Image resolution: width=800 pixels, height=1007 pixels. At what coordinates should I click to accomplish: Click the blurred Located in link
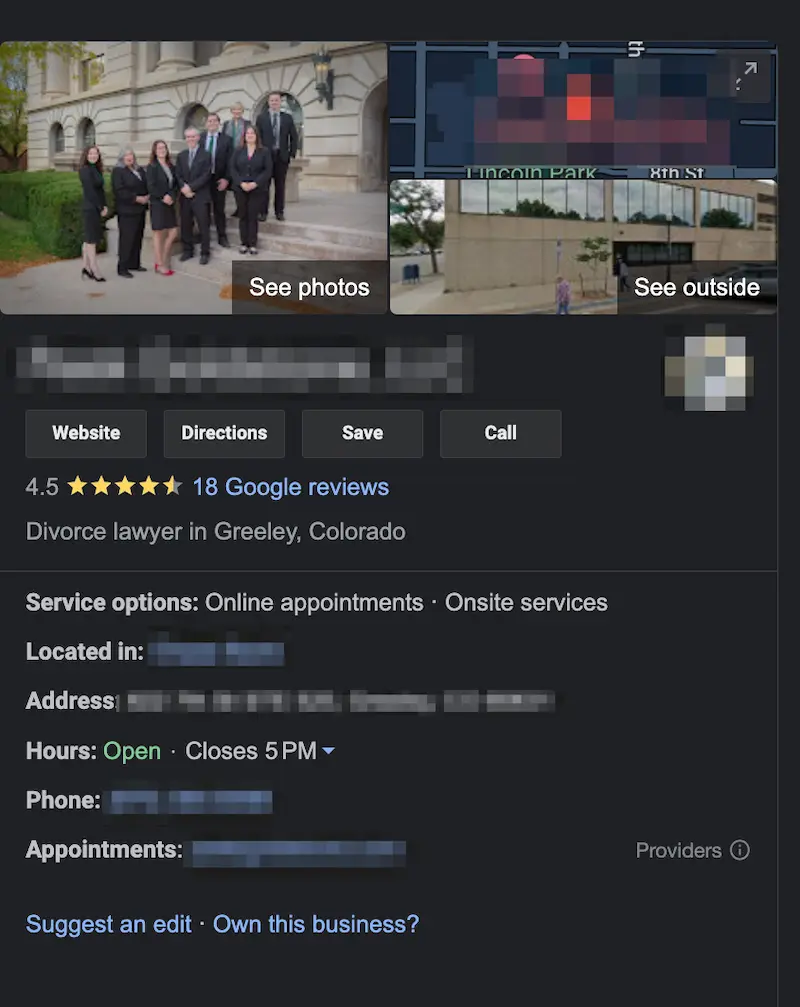(216, 653)
